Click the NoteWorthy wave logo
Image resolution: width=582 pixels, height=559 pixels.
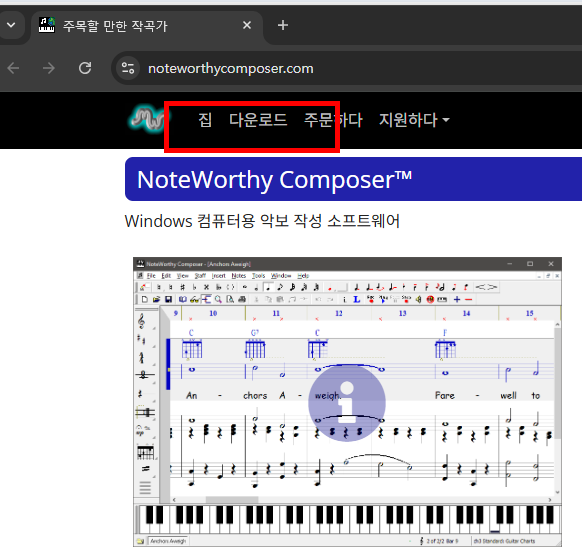149,118
